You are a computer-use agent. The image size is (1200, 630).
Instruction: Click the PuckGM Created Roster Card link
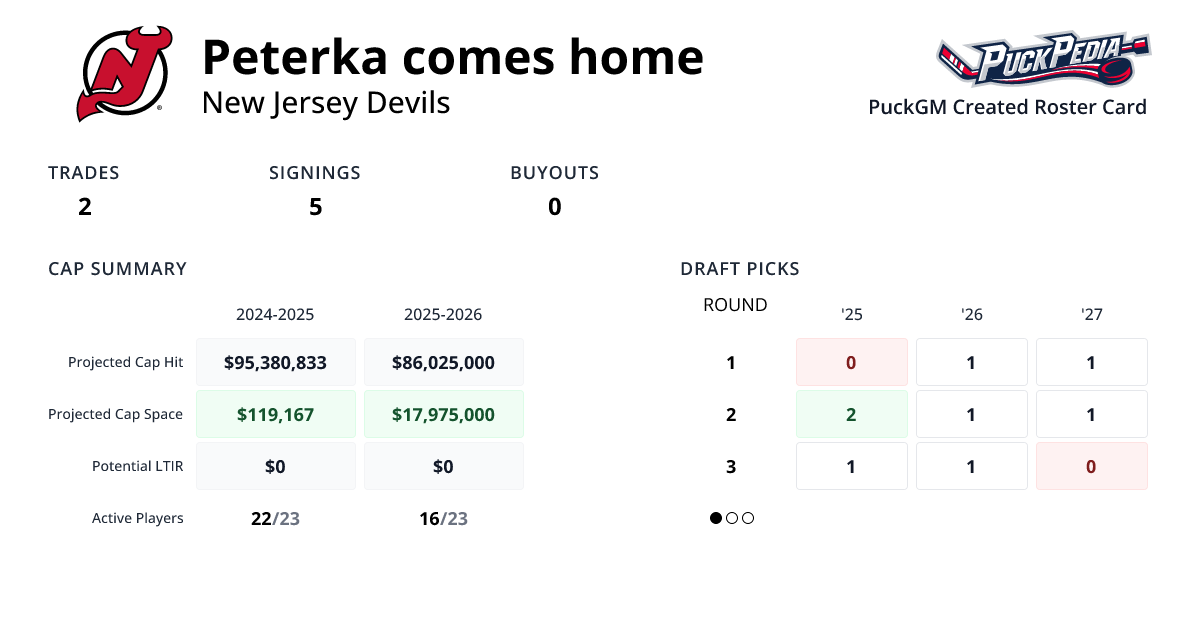1007,107
